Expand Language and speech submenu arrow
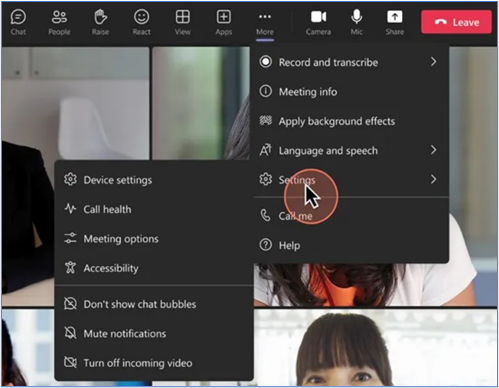 point(433,150)
